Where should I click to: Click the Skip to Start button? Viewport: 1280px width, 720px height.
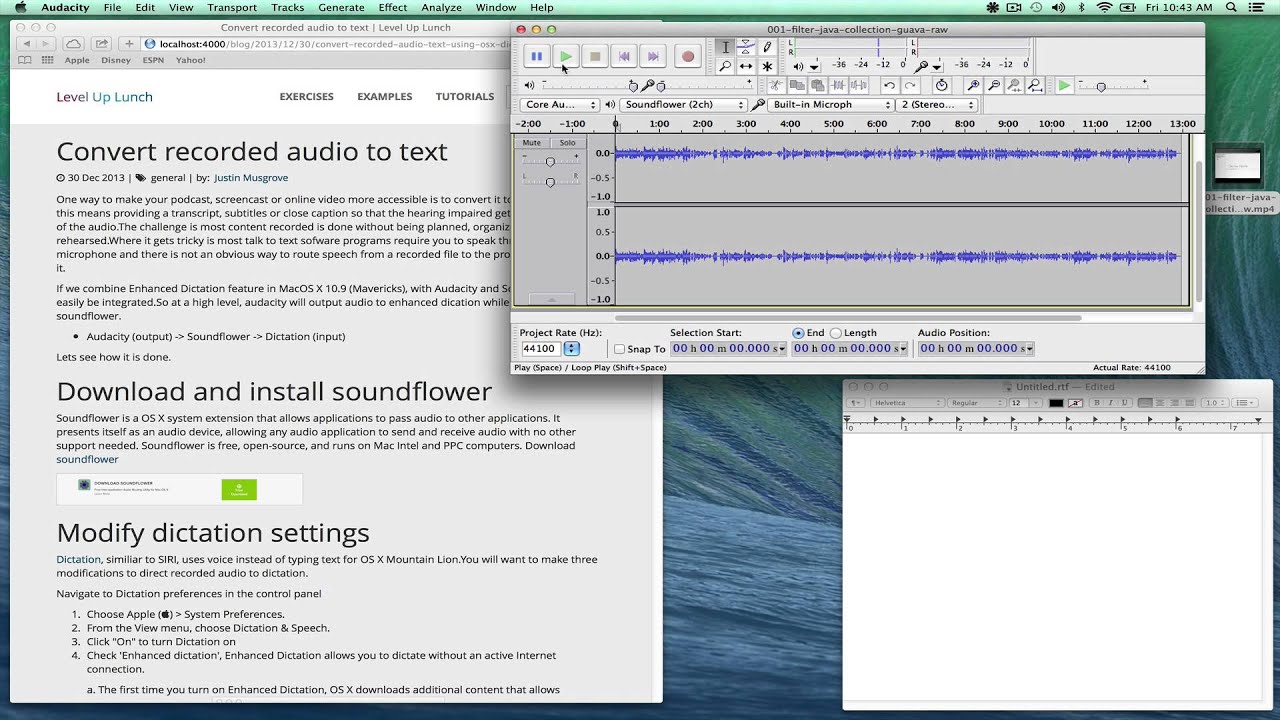[624, 57]
